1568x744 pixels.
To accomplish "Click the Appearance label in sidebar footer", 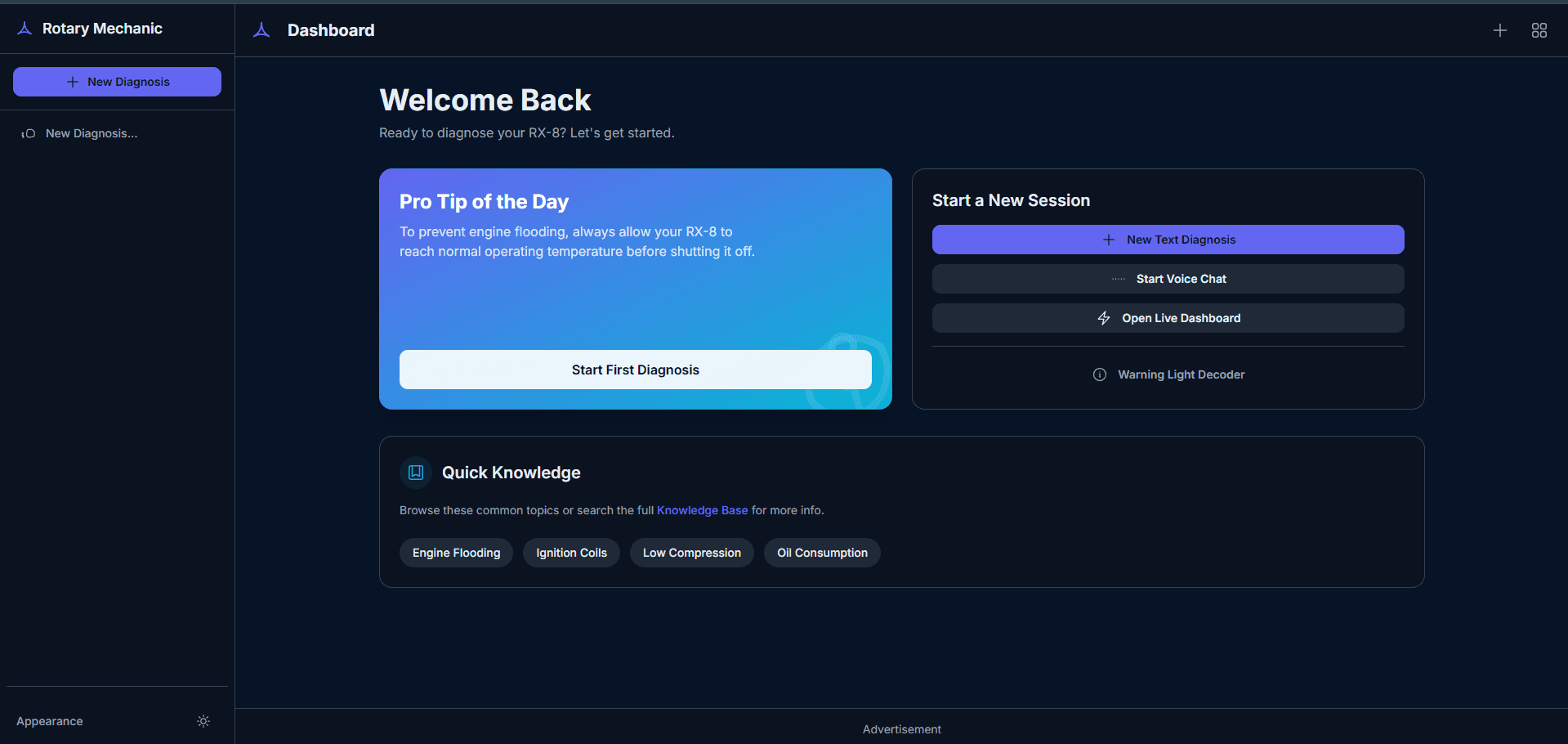I will click(50, 721).
